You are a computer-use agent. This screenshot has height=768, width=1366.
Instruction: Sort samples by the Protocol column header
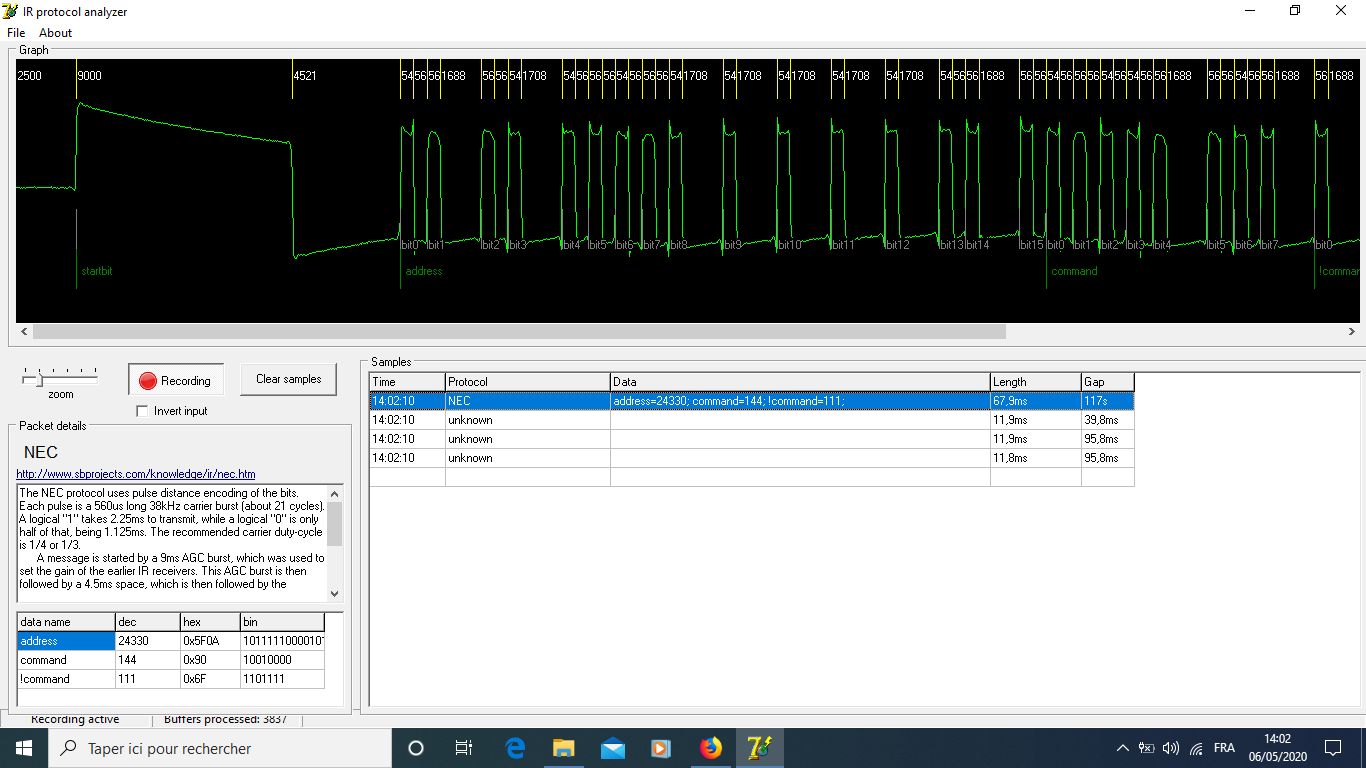point(527,382)
